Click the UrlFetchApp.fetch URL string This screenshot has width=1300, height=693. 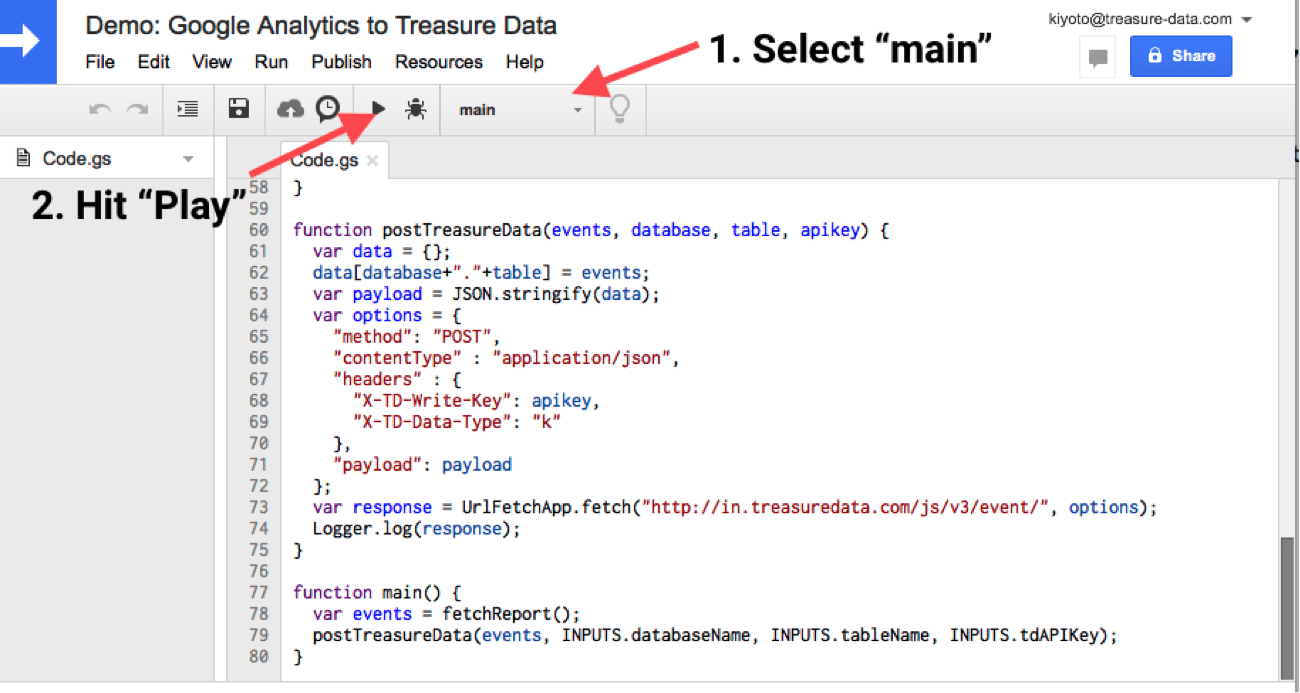coord(845,508)
